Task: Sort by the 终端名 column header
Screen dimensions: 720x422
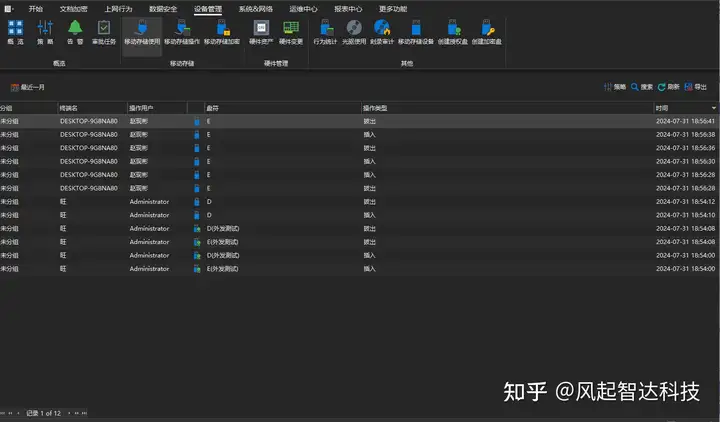Action: click(92, 108)
